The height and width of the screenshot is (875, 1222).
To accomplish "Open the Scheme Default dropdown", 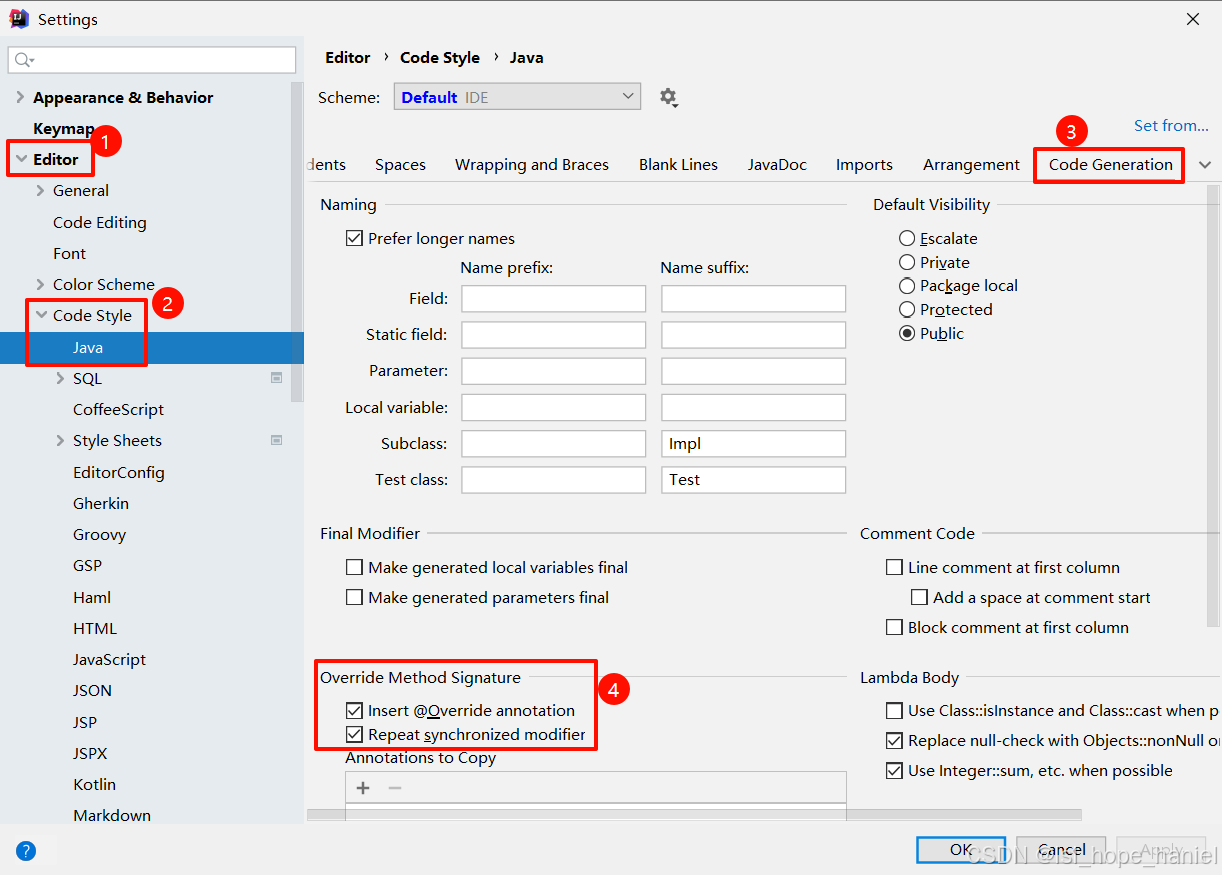I will pyautogui.click(x=517, y=97).
